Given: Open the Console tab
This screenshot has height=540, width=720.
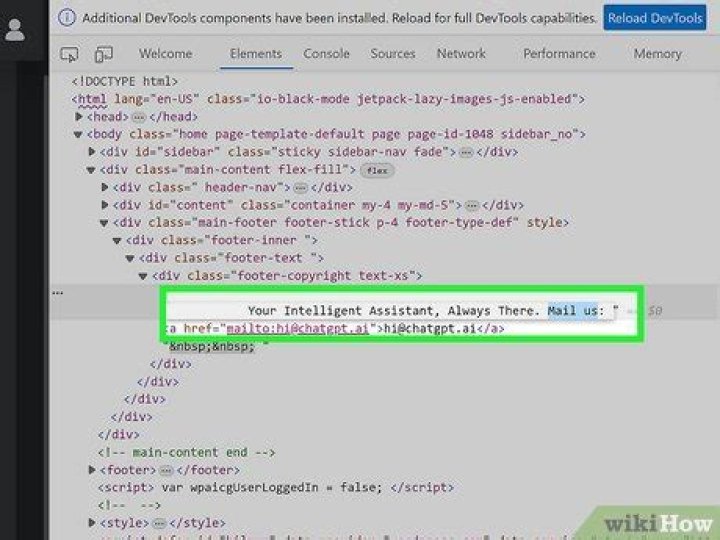Looking at the screenshot, I should pyautogui.click(x=326, y=54).
